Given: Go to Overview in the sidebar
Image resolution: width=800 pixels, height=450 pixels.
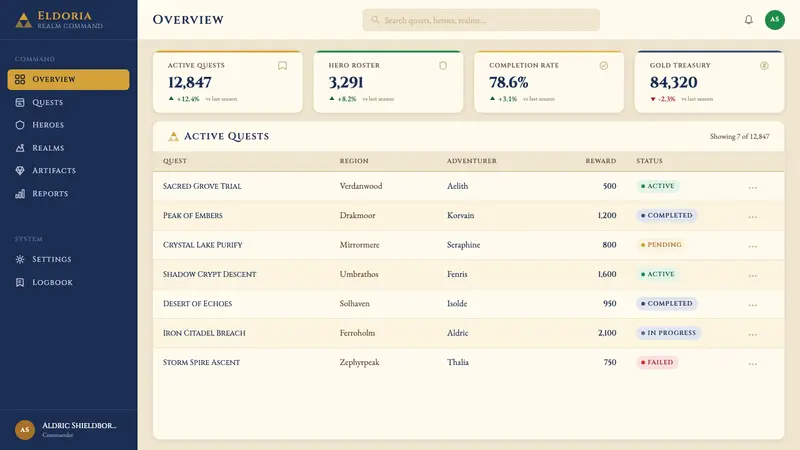Looking at the screenshot, I should (68, 80).
